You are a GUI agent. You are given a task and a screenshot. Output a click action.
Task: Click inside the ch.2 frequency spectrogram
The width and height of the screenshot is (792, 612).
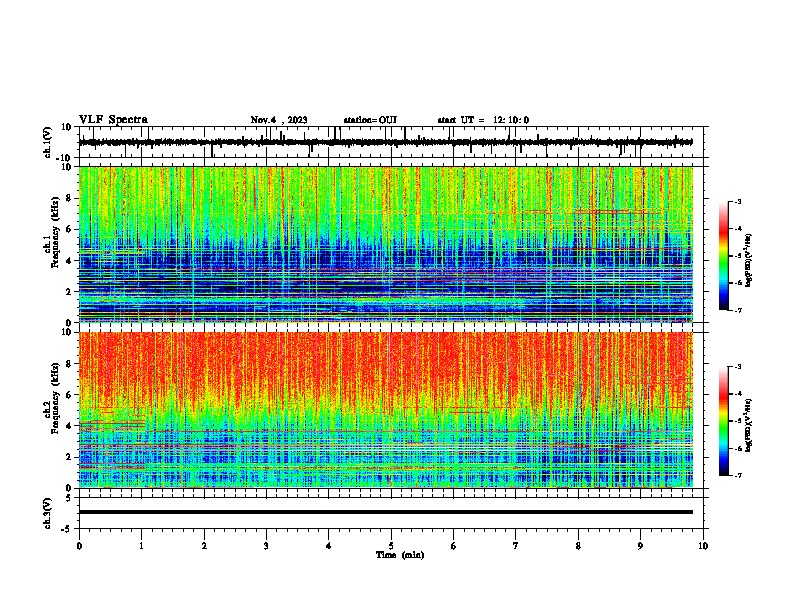[x=386, y=410]
